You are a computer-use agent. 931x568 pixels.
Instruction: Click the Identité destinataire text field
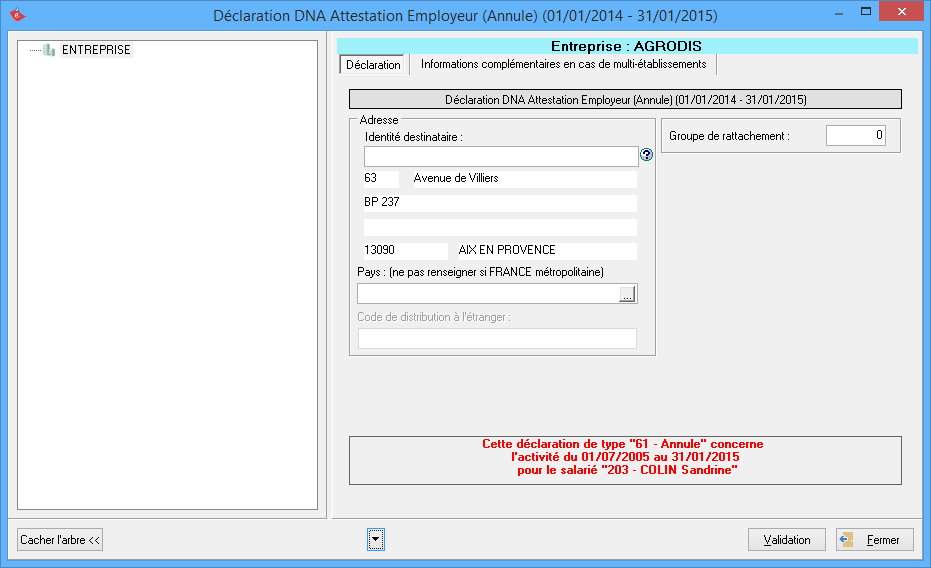500,156
